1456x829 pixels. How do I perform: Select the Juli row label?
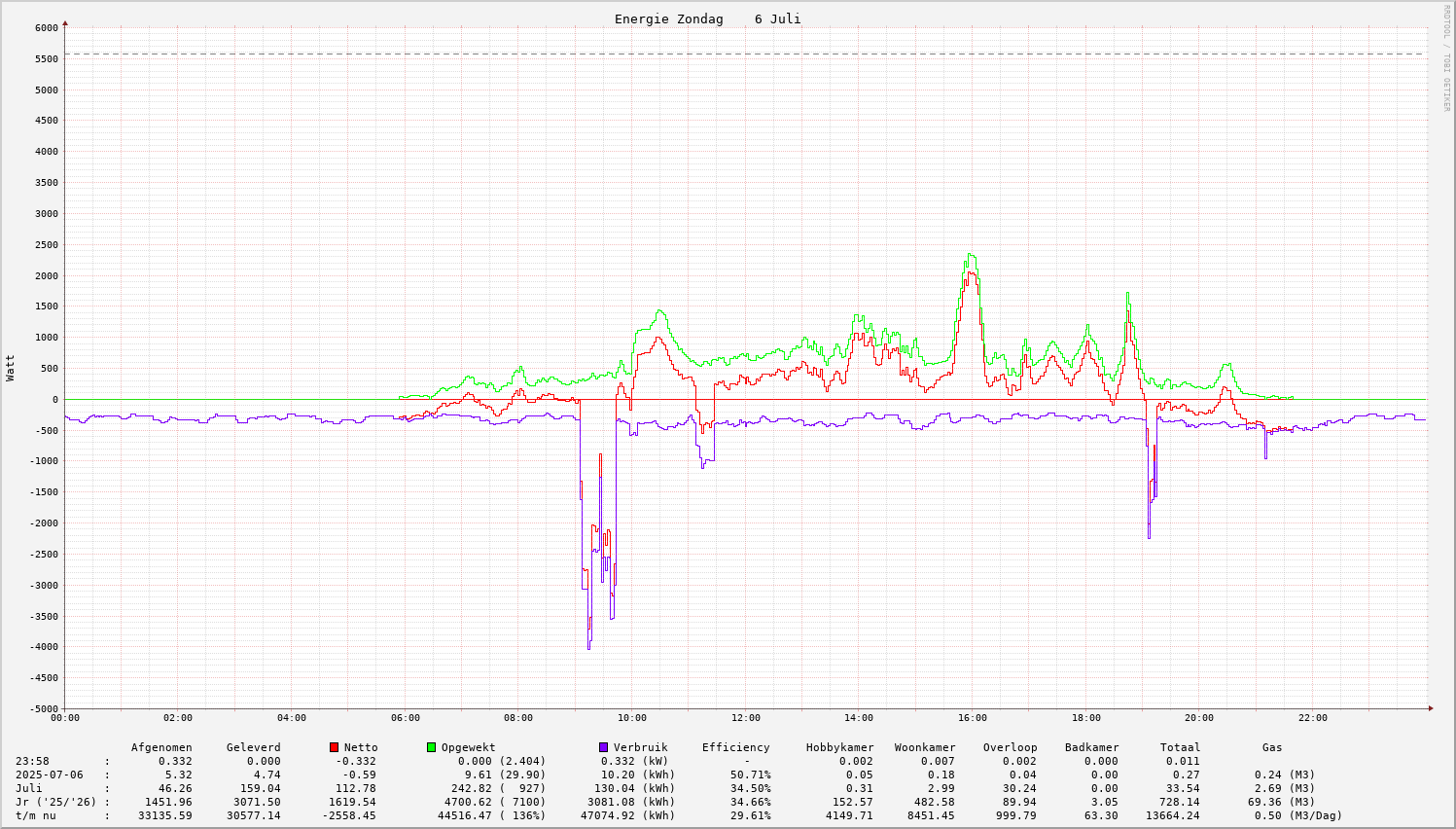[x=29, y=788]
